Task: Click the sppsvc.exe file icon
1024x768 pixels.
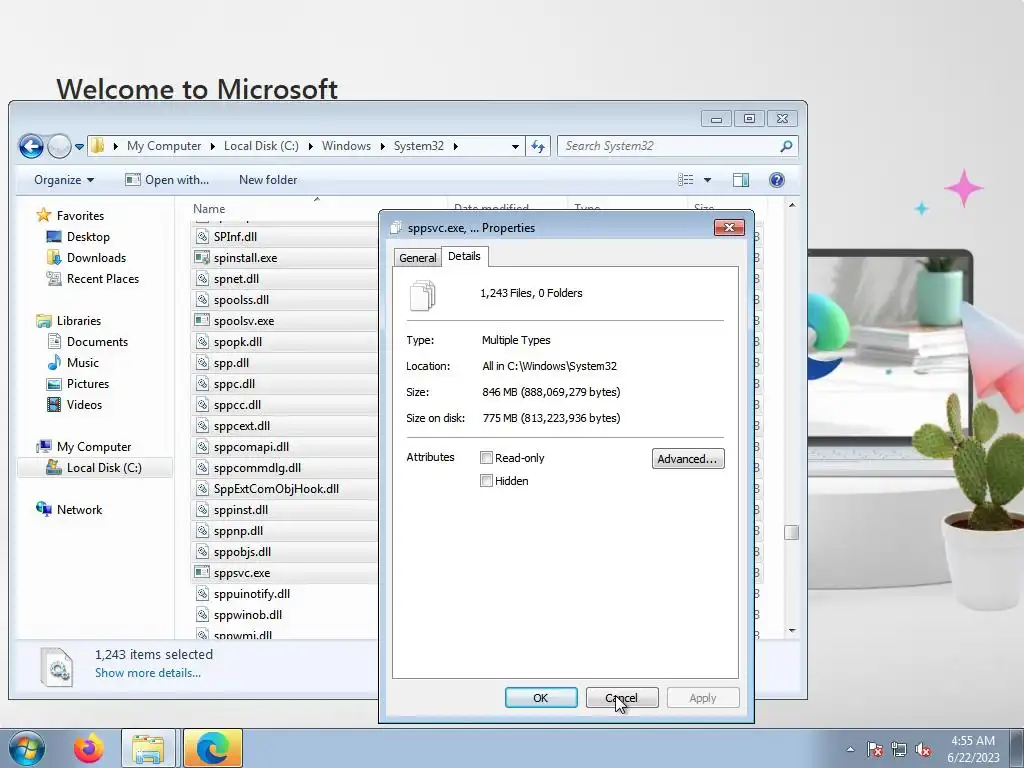Action: point(202,573)
